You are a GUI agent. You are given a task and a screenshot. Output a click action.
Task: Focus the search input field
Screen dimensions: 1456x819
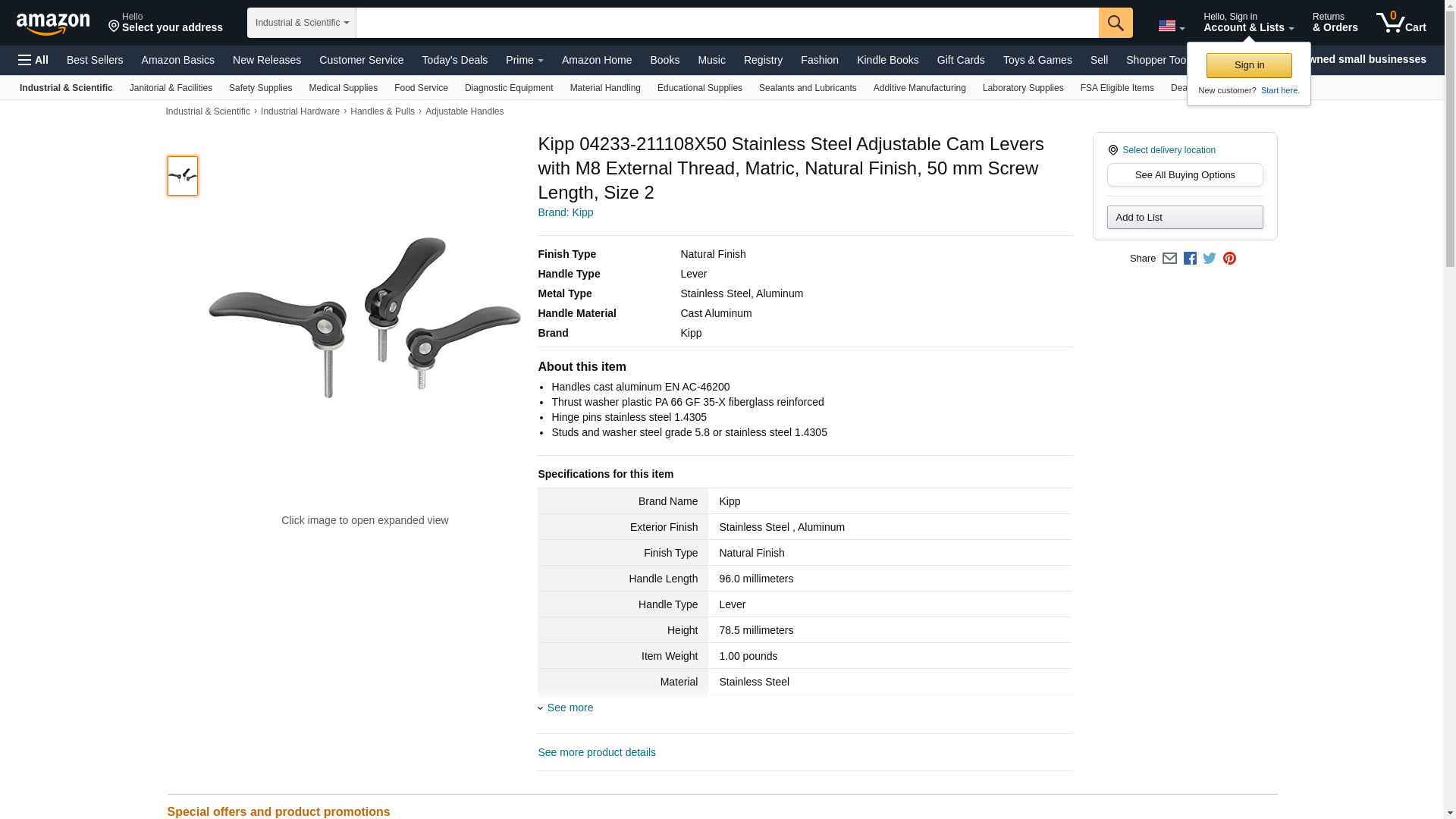[x=727, y=23]
